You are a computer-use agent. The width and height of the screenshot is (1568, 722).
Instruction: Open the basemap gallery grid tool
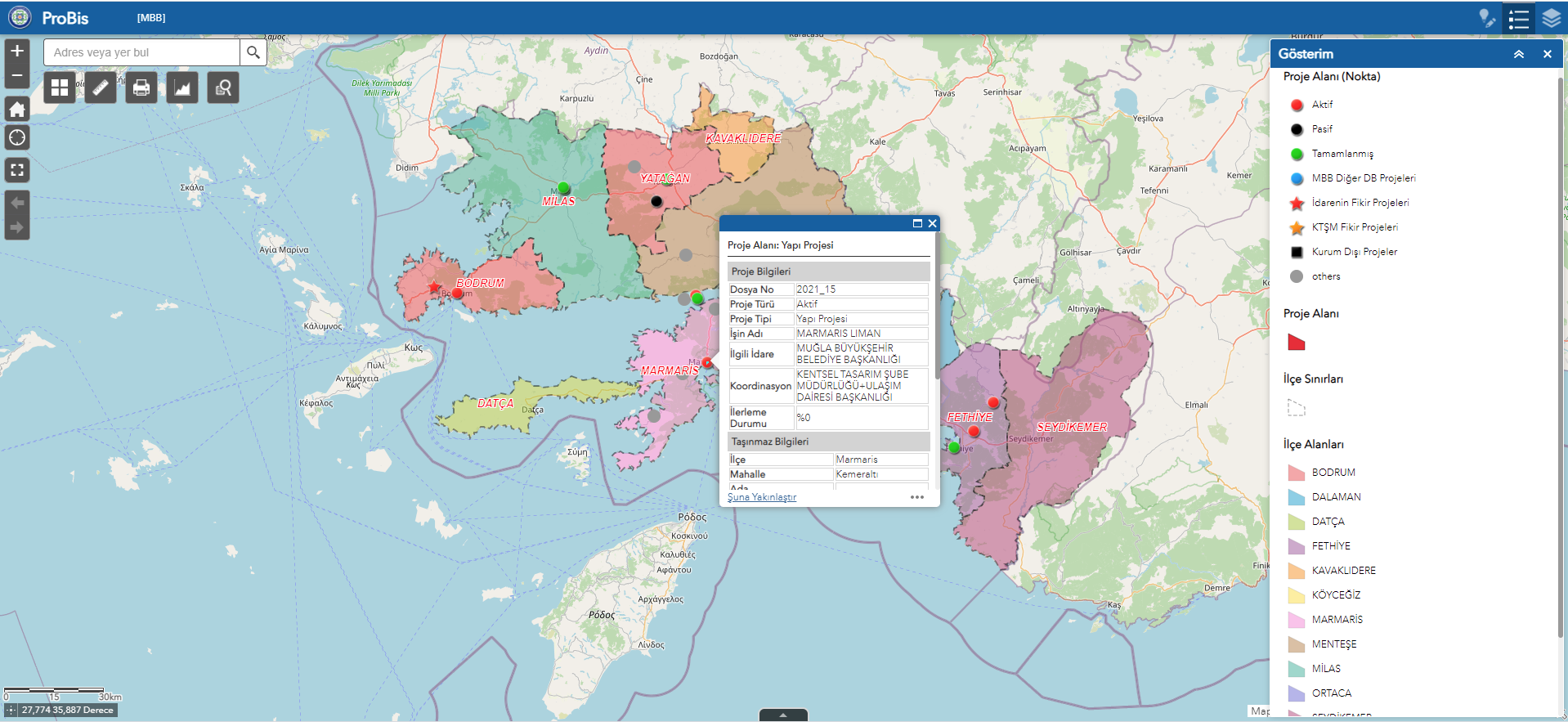[x=60, y=87]
